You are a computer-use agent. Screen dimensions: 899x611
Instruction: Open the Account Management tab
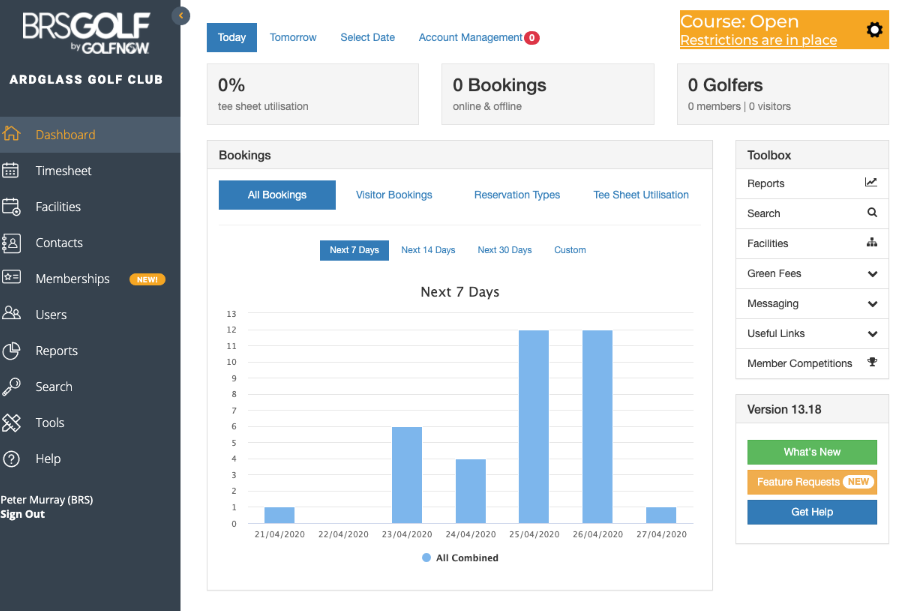[470, 37]
